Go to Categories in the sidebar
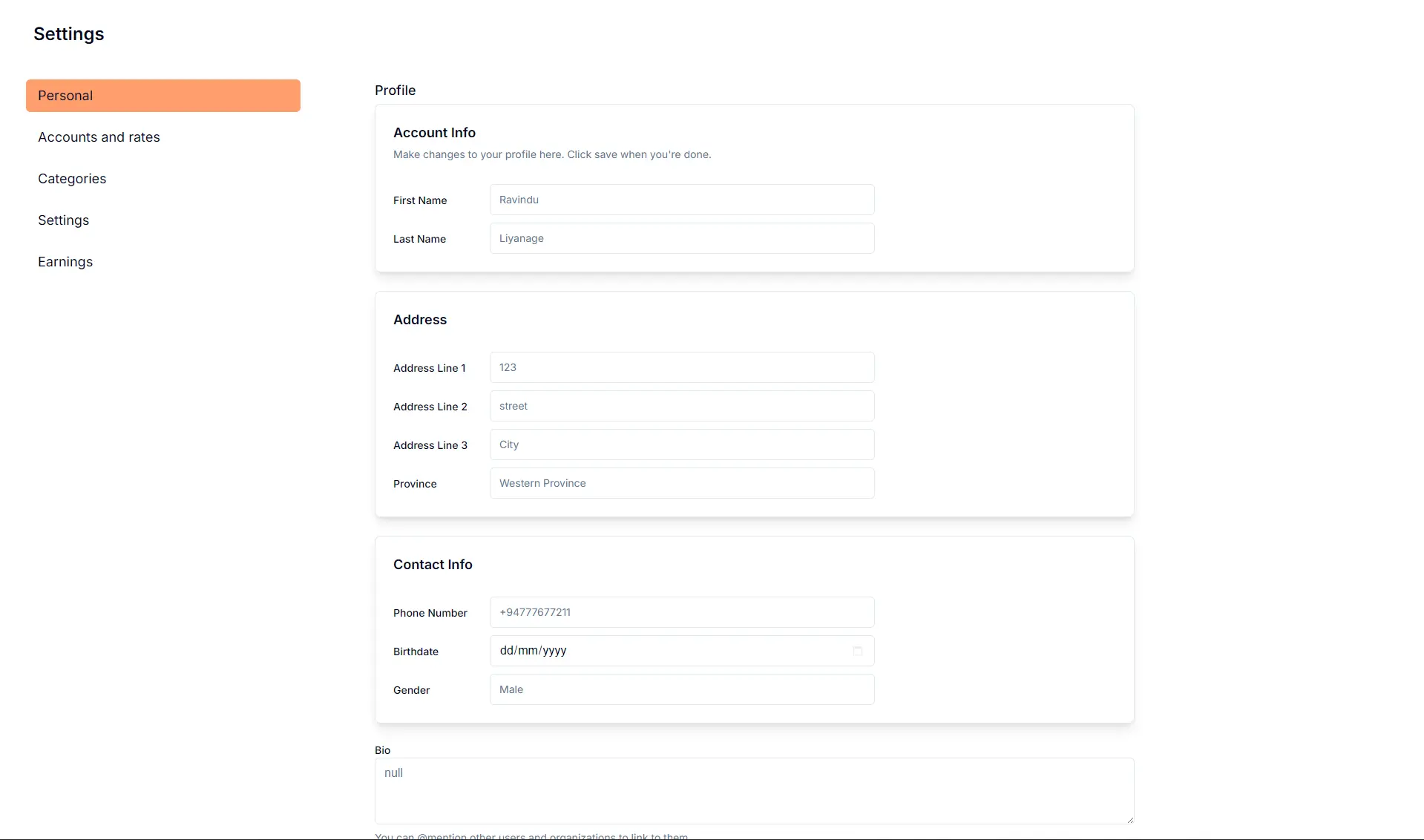Image resolution: width=1424 pixels, height=840 pixels. click(72, 179)
